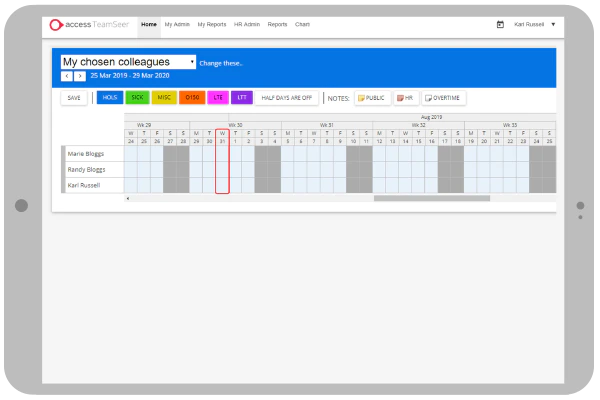Add a Public note

coord(372,98)
